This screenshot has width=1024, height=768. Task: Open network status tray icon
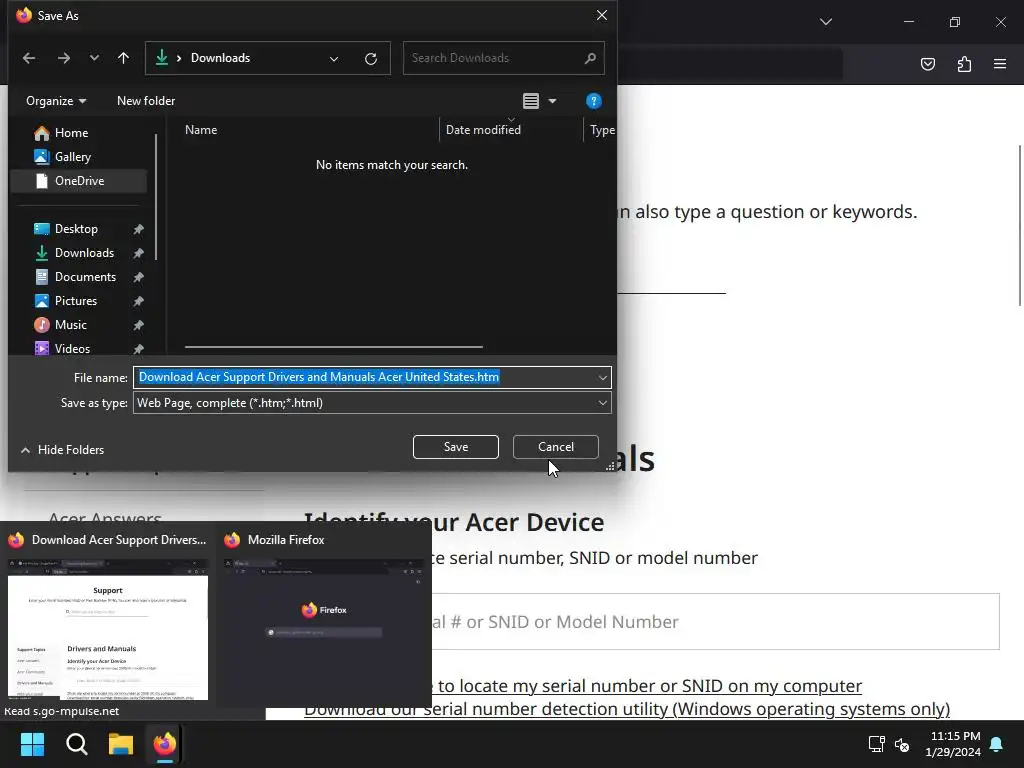tap(876, 744)
